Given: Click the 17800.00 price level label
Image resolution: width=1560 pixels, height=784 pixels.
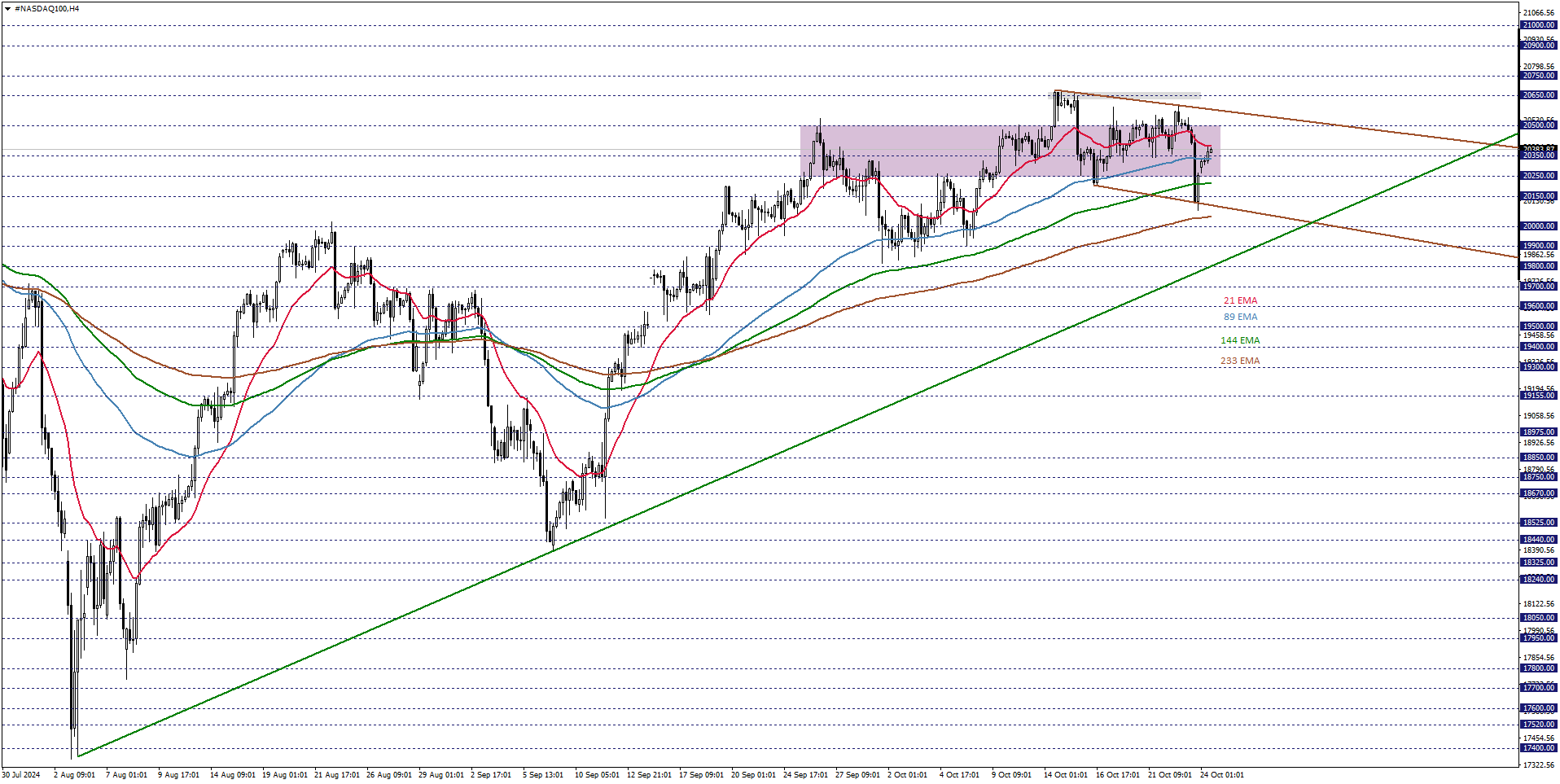Looking at the screenshot, I should click(1538, 668).
